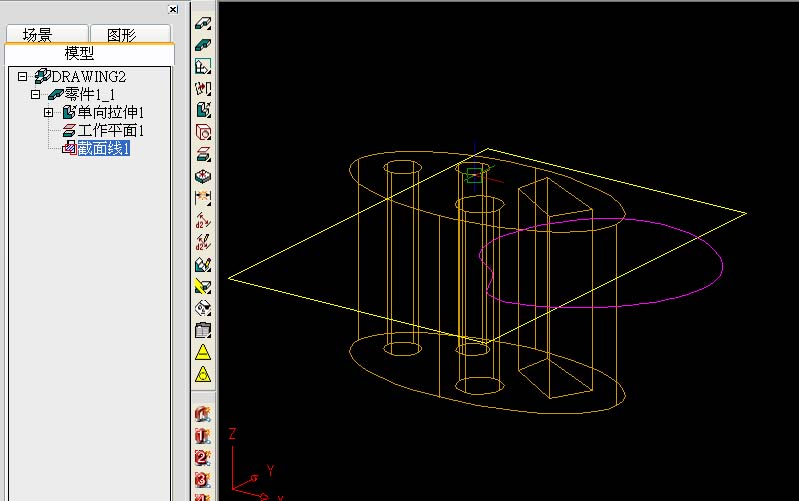
Task: Close the left model panel
Action: click(x=173, y=9)
